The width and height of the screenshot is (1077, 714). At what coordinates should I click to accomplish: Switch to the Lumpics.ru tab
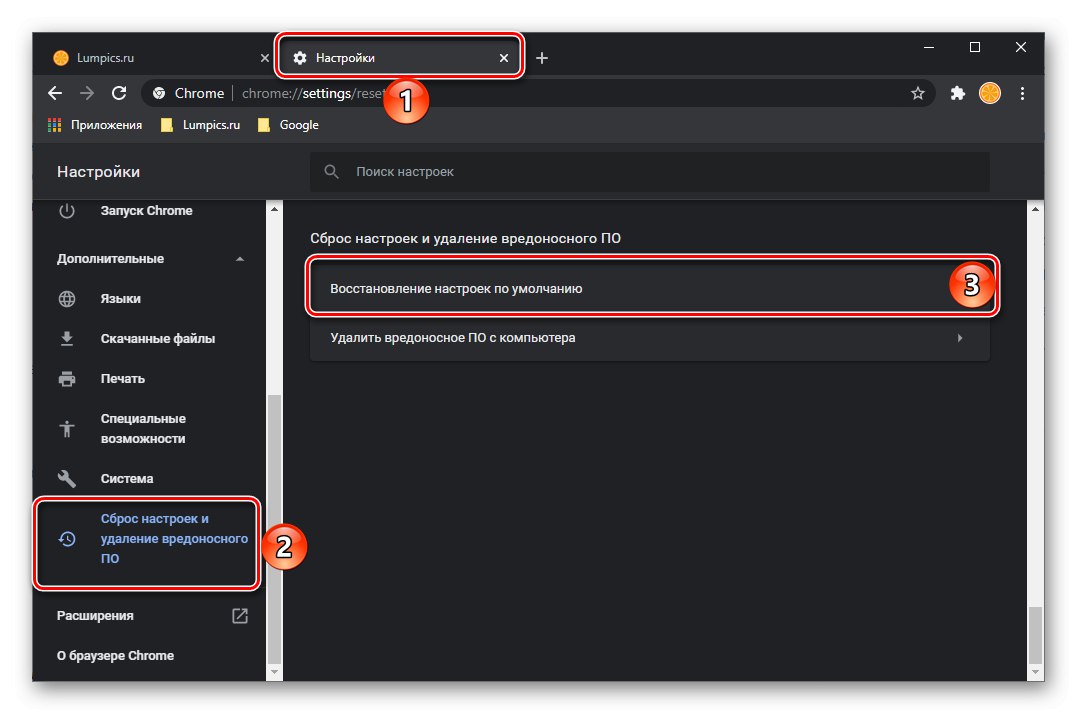(x=150, y=58)
